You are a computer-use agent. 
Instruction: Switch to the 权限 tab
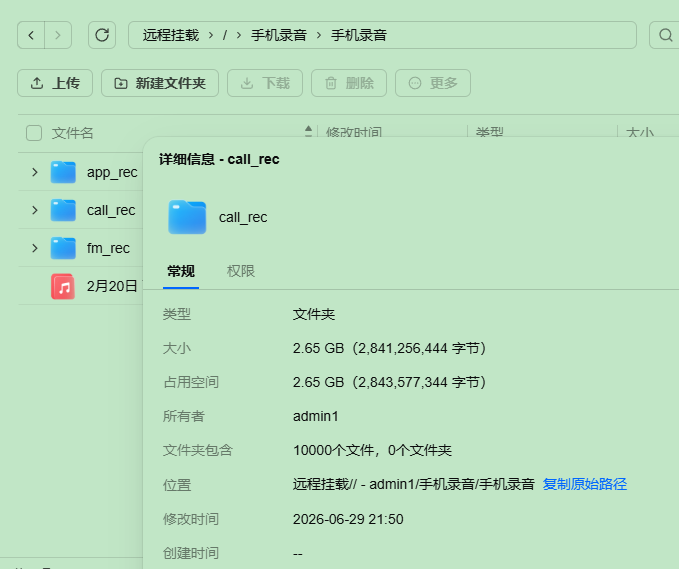241,271
